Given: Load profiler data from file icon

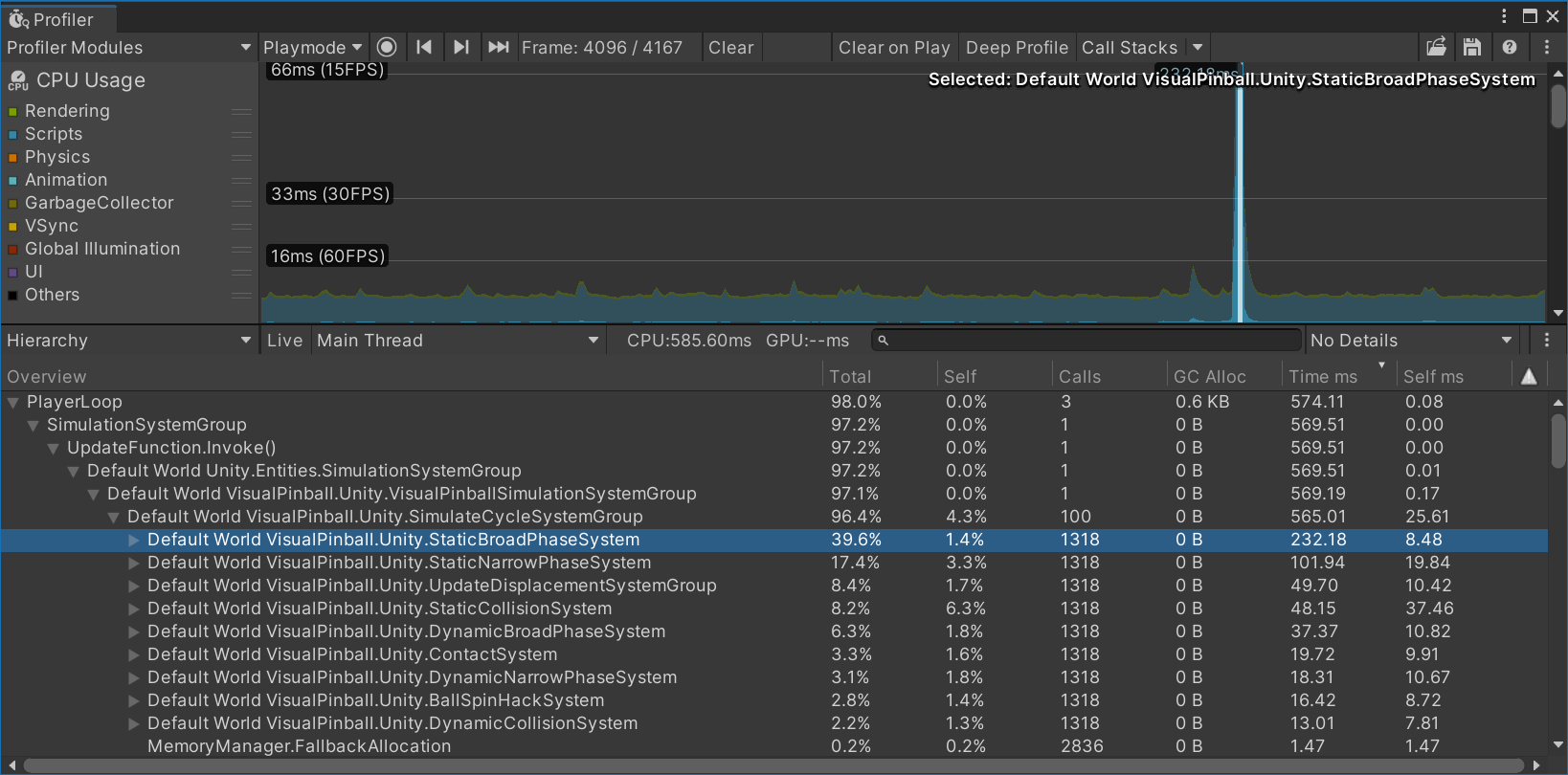Looking at the screenshot, I should [1436, 47].
